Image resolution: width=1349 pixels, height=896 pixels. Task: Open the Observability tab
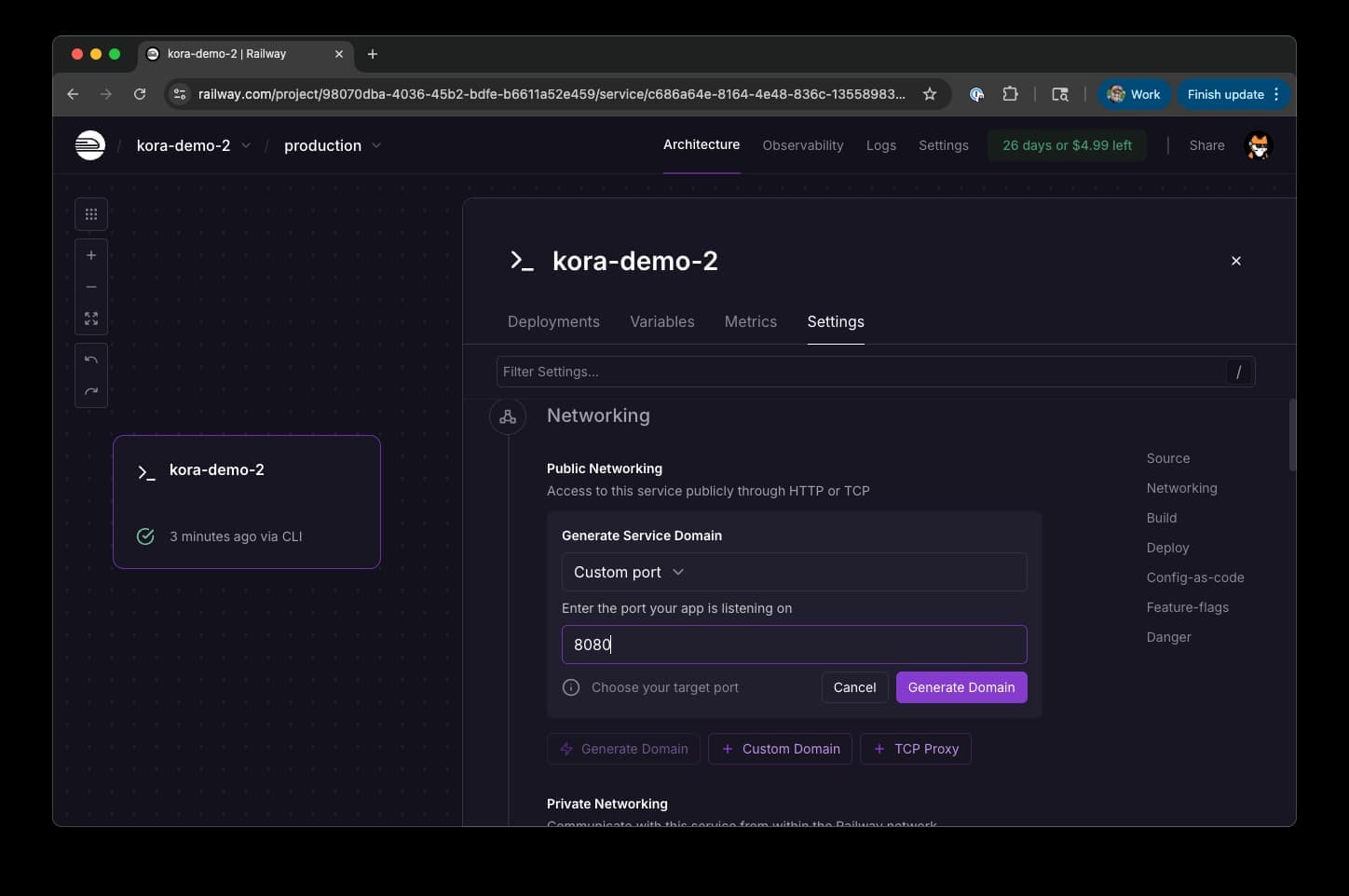pyautogui.click(x=802, y=145)
